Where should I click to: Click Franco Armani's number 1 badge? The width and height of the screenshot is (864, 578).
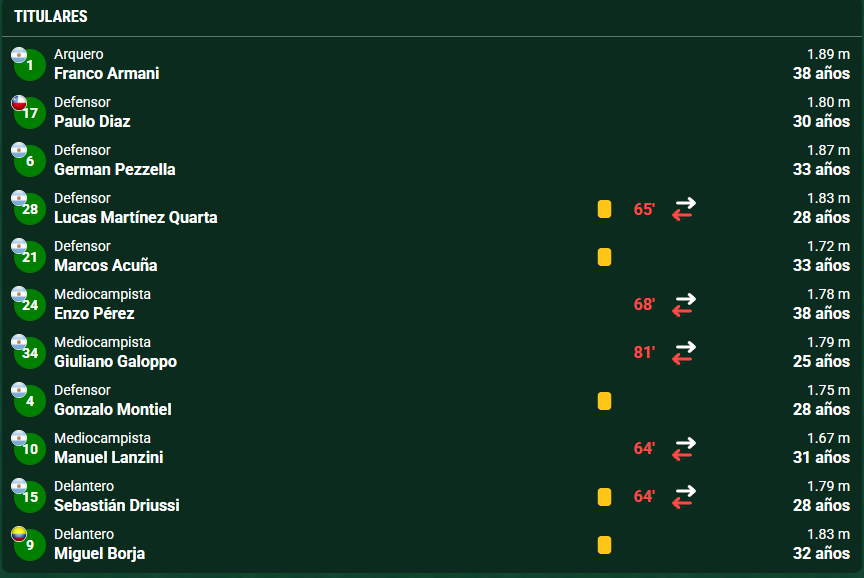(29, 64)
